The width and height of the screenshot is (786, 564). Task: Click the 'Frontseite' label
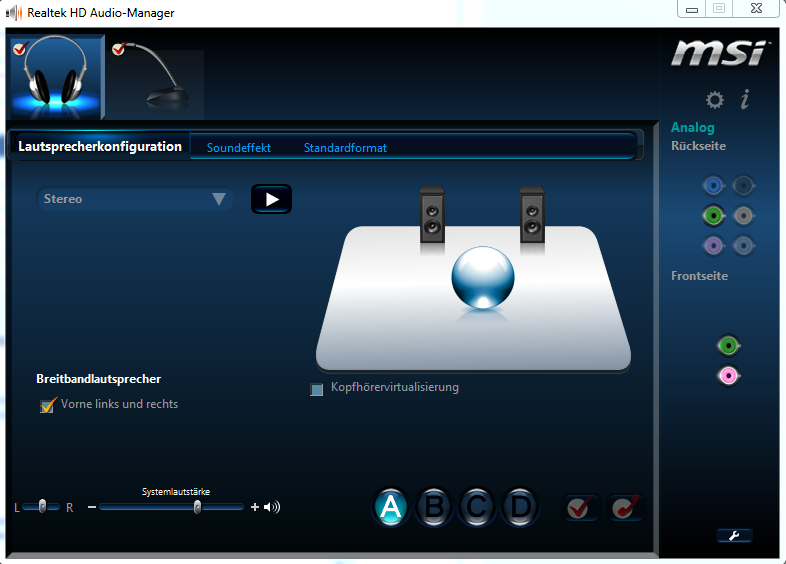pos(699,276)
